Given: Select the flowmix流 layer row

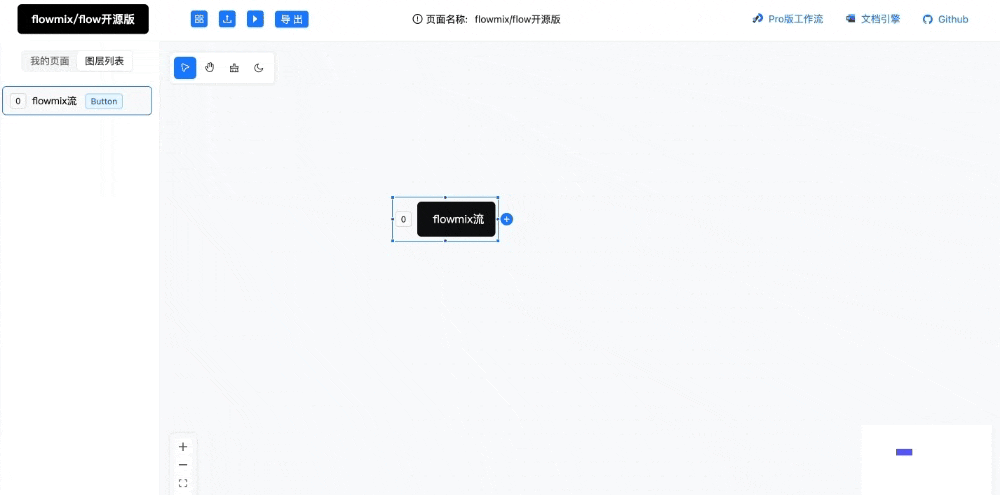Looking at the screenshot, I should click(77, 101).
